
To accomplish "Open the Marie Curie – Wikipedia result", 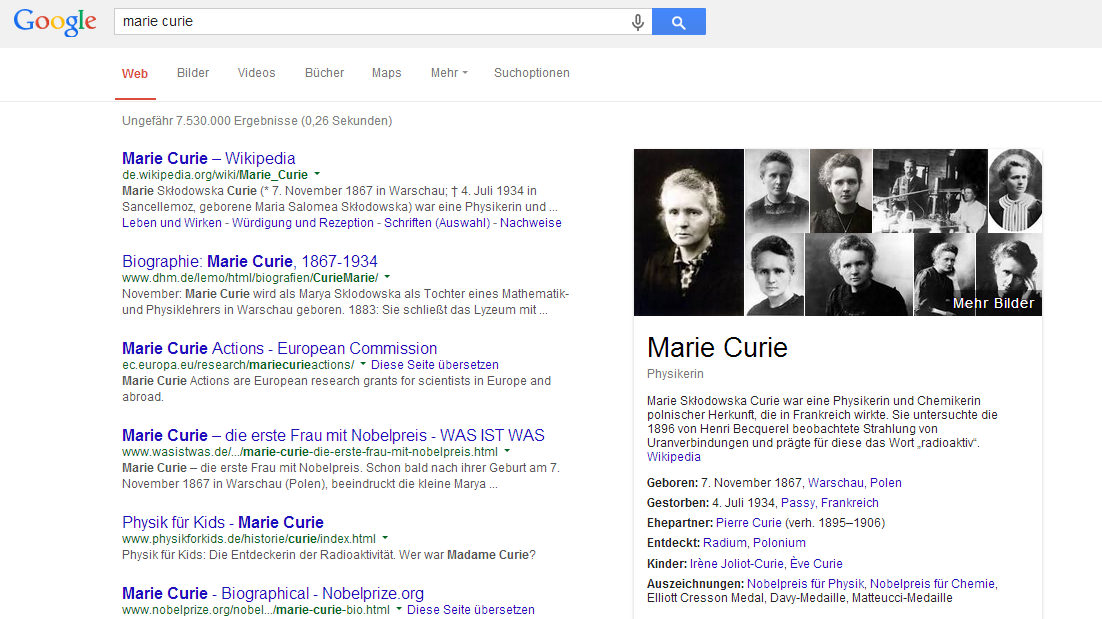I will (209, 158).
